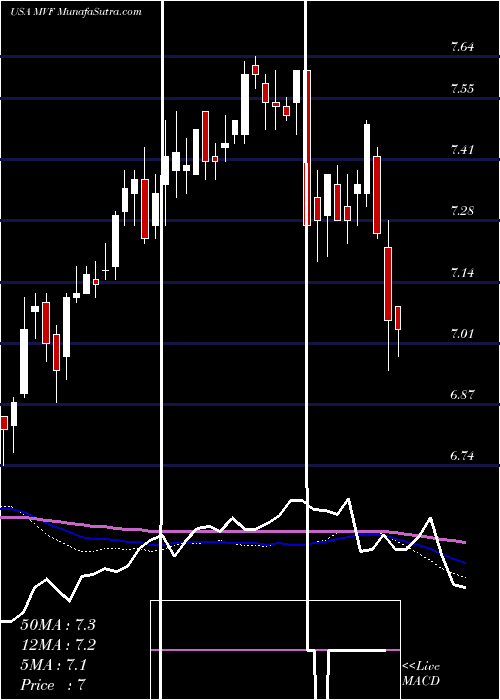The width and height of the screenshot is (500, 700).
Task: Click the USA MVF MunafaSutra.com title text
Action: pos(75,12)
